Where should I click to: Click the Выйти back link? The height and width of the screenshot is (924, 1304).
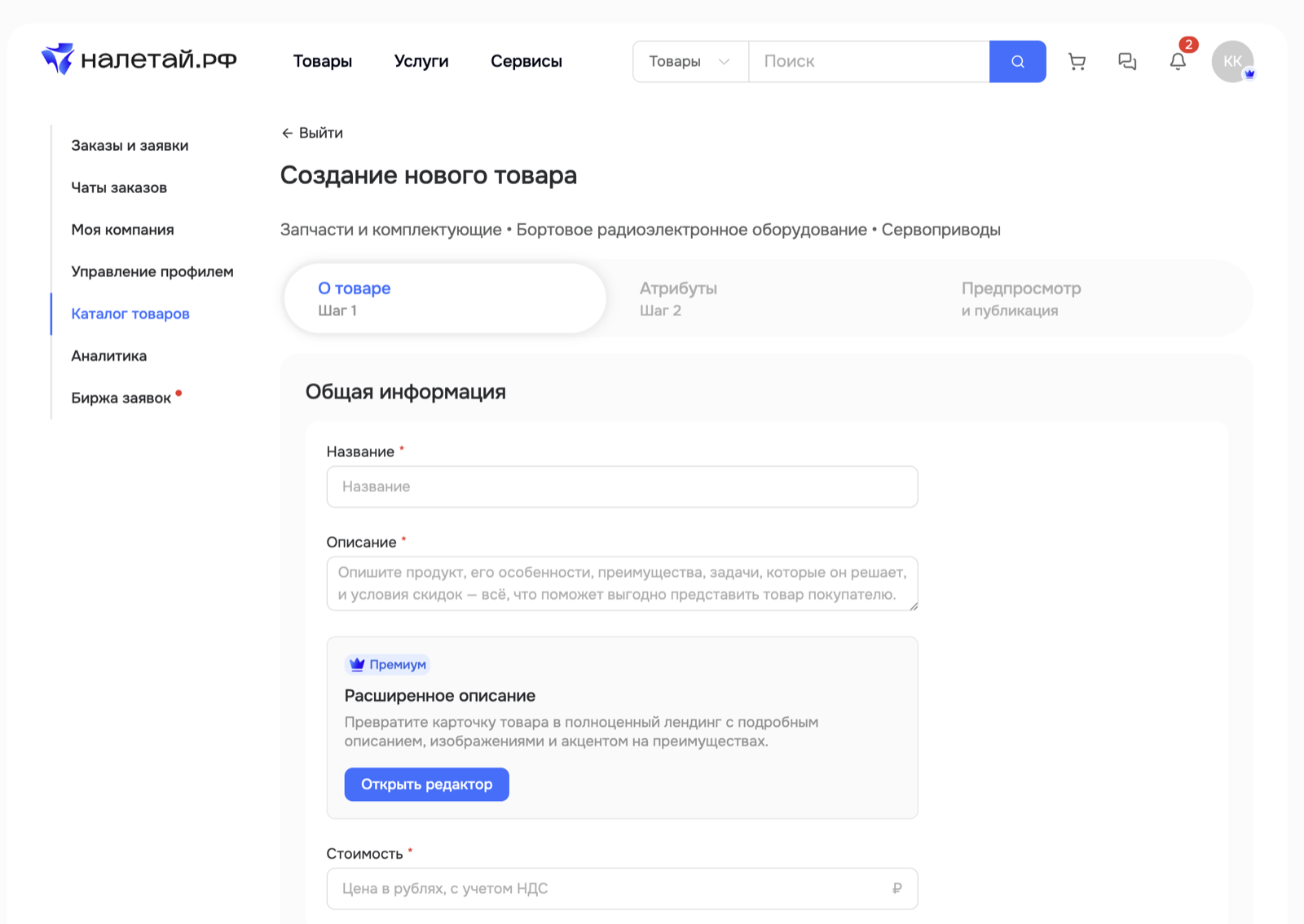tap(312, 133)
